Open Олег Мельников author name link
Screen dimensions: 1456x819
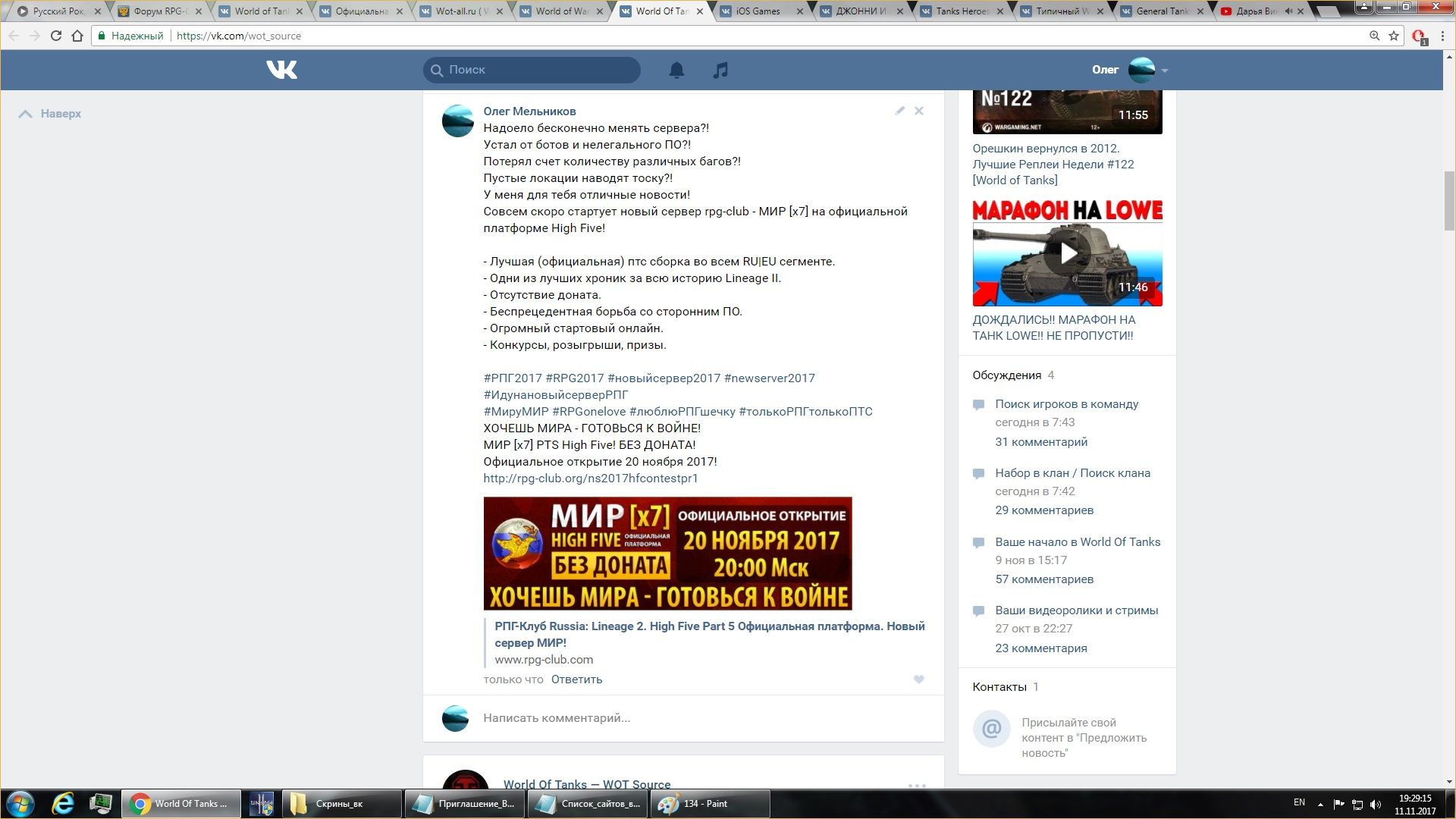tap(529, 111)
